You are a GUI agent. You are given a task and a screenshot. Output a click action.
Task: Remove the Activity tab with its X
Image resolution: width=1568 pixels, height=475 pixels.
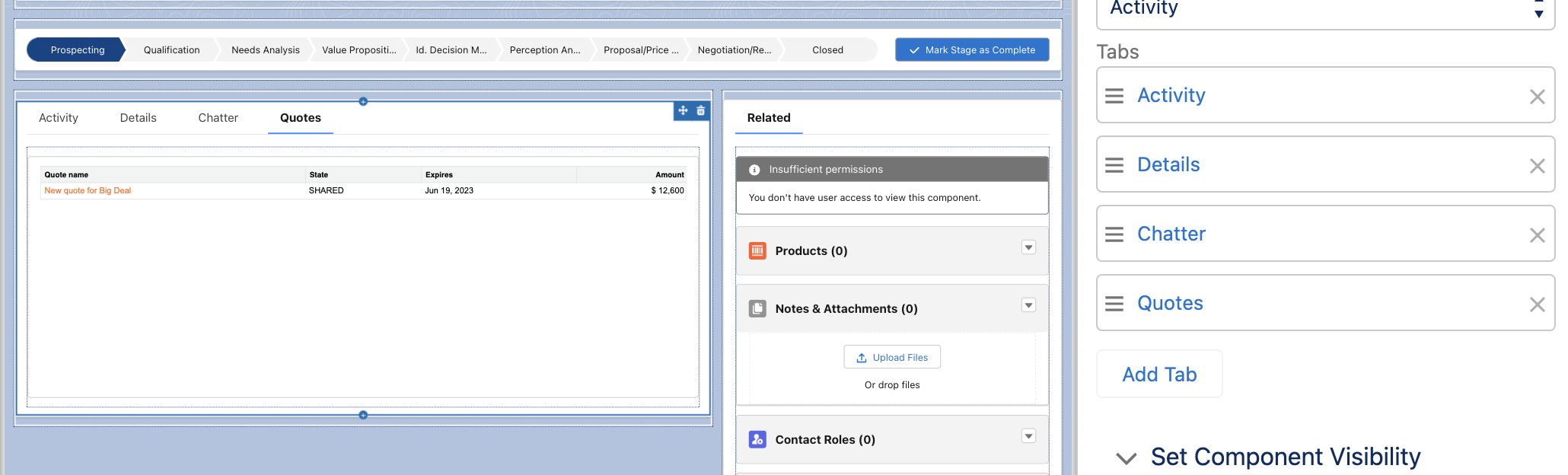(x=1537, y=97)
